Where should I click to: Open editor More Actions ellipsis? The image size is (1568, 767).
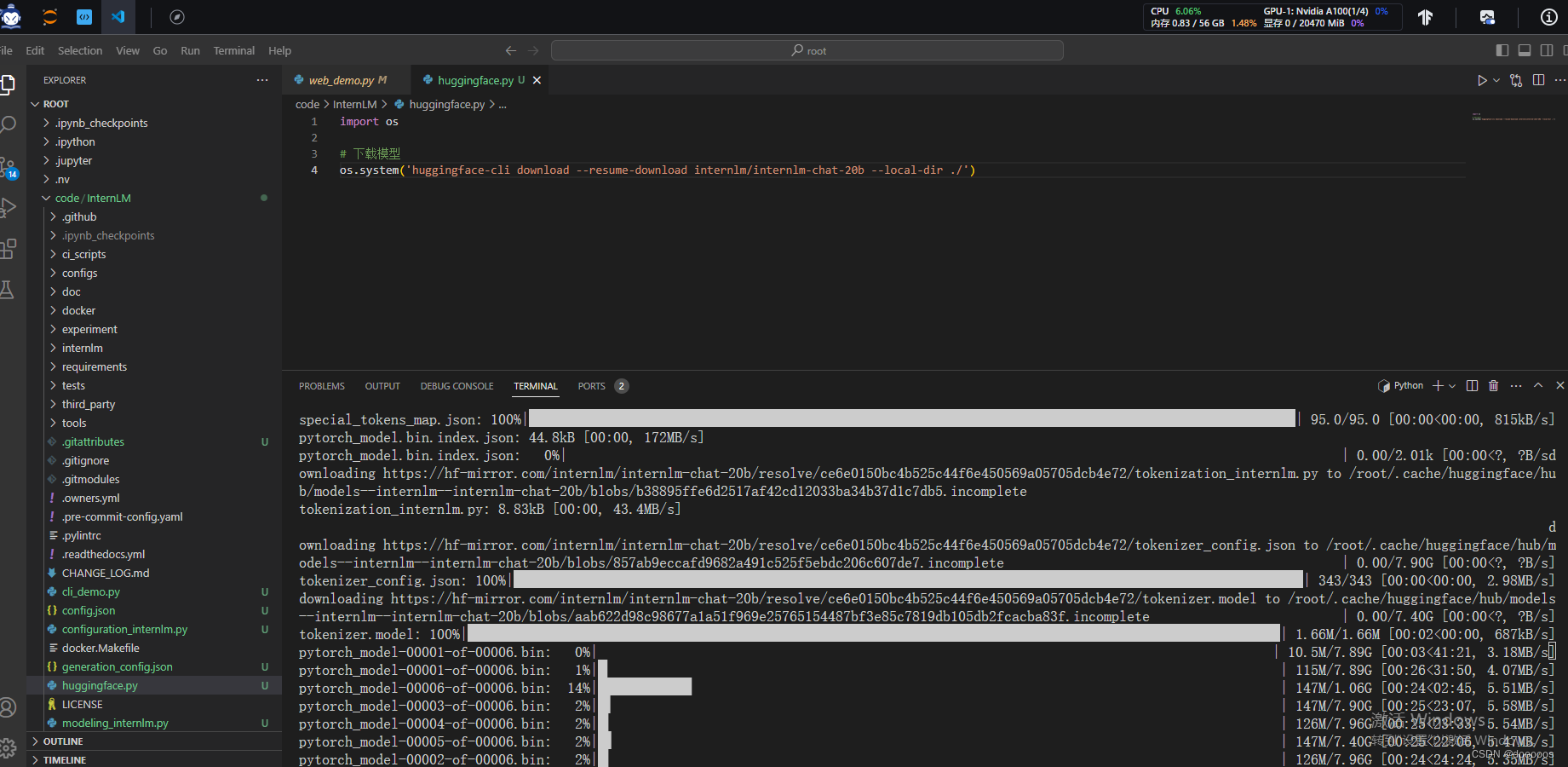point(1559,80)
